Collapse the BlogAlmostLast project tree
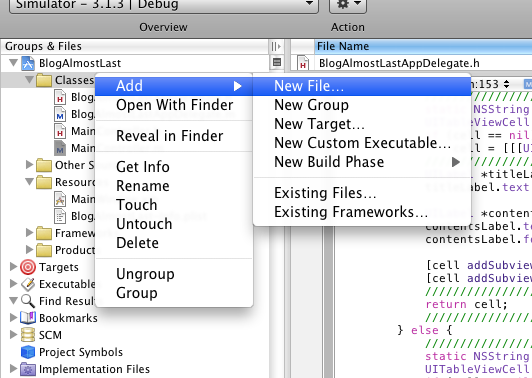Image resolution: width=532 pixels, height=378 pixels. (x=14, y=63)
